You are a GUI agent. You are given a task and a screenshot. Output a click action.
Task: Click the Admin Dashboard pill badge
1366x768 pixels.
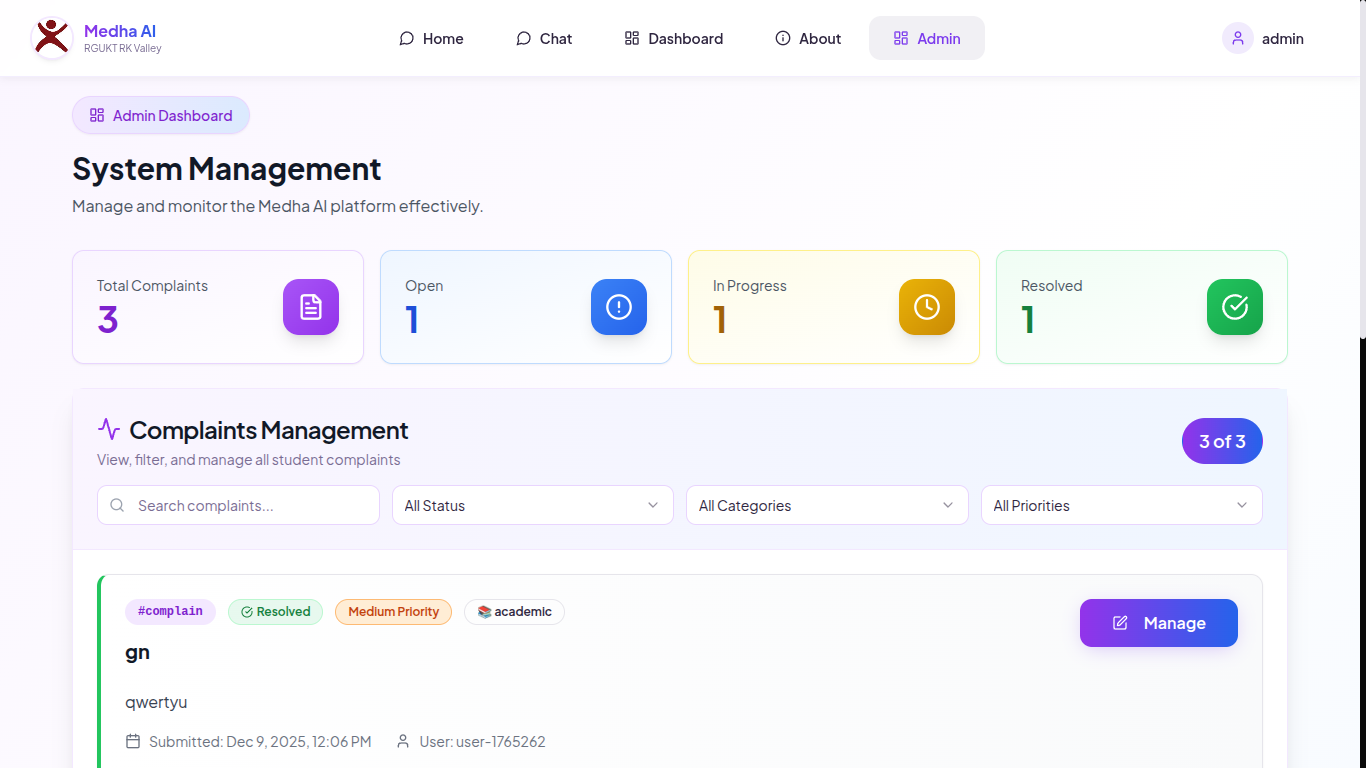(x=161, y=115)
